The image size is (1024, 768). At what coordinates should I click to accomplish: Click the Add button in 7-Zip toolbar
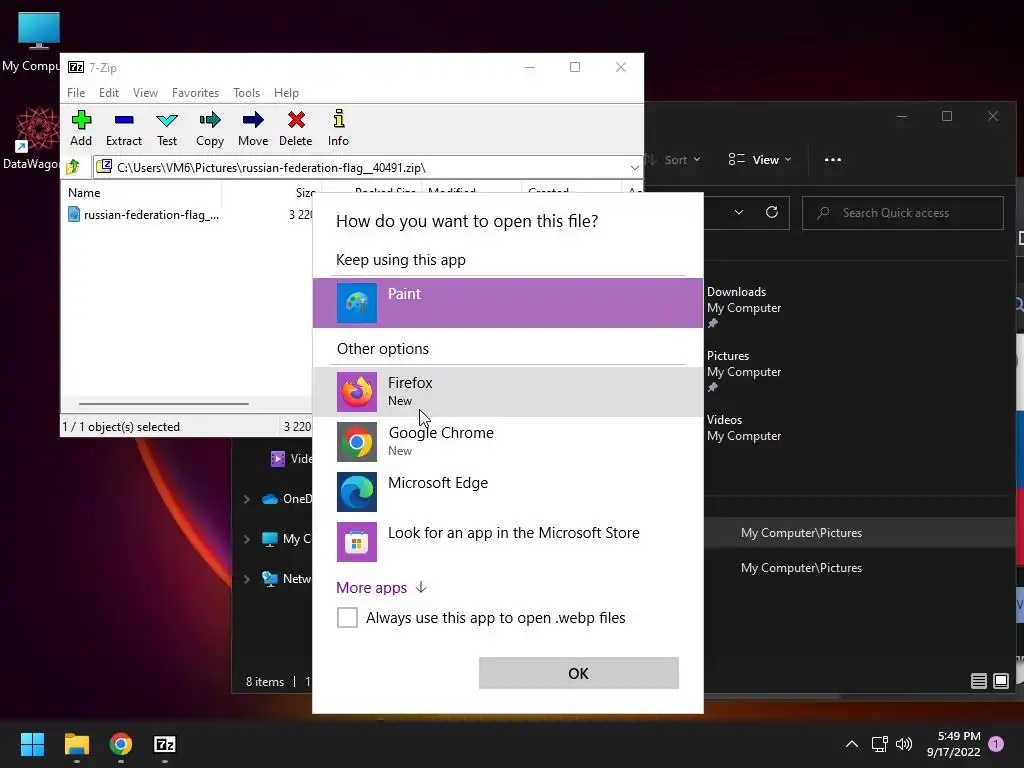(x=81, y=129)
